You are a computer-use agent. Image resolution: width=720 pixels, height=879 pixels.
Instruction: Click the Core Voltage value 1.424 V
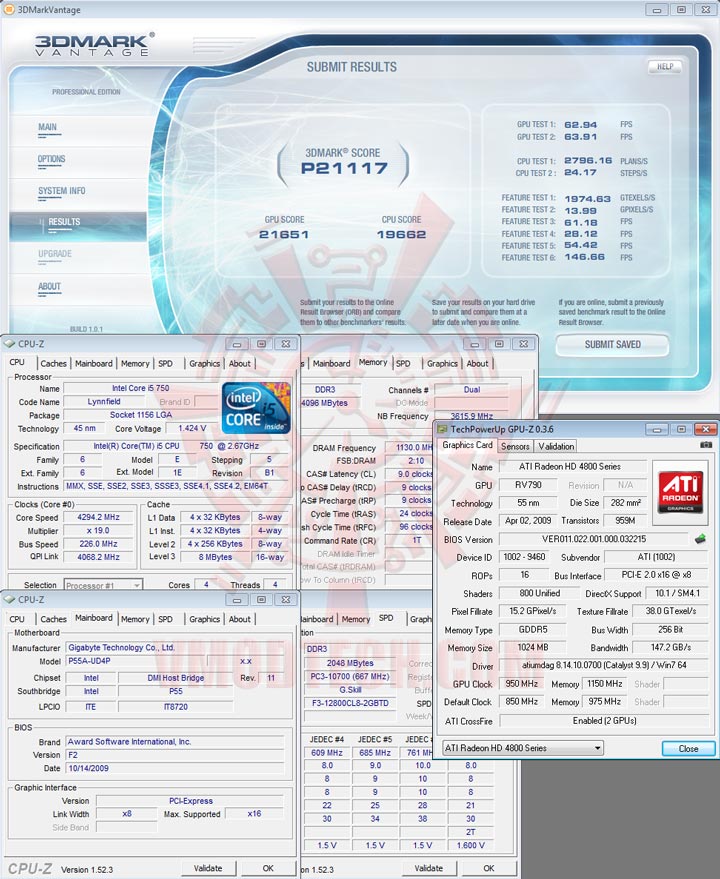pyautogui.click(x=192, y=428)
